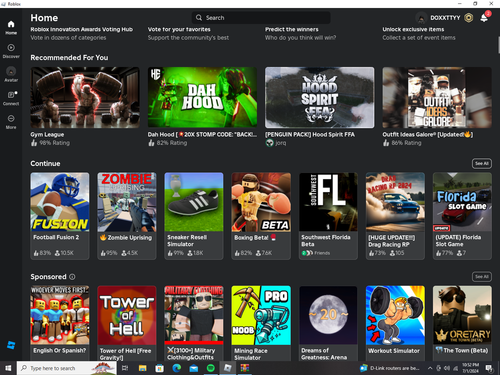Open Zombie Uprising game card
Viewport: 500px width, 375px height.
(x=127, y=216)
